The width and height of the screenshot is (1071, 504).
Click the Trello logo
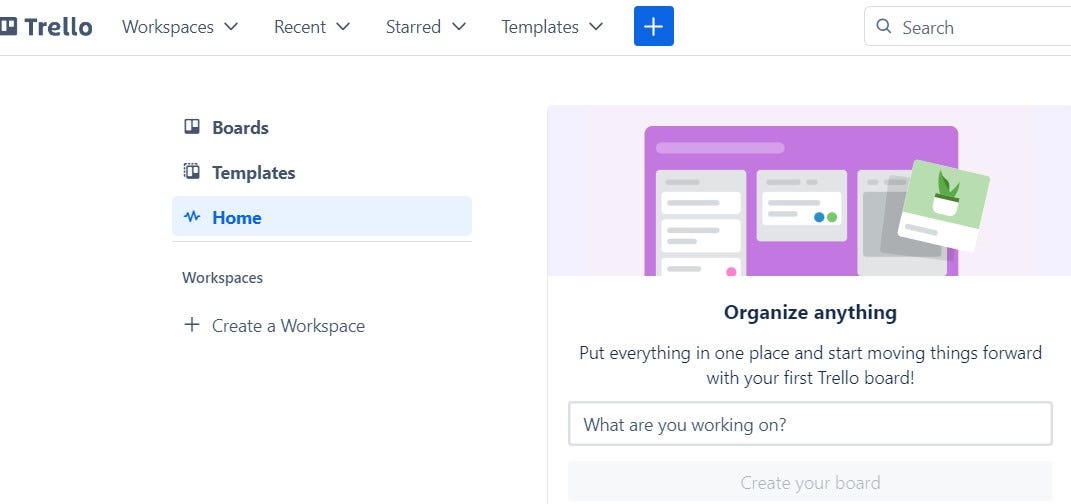click(x=46, y=27)
